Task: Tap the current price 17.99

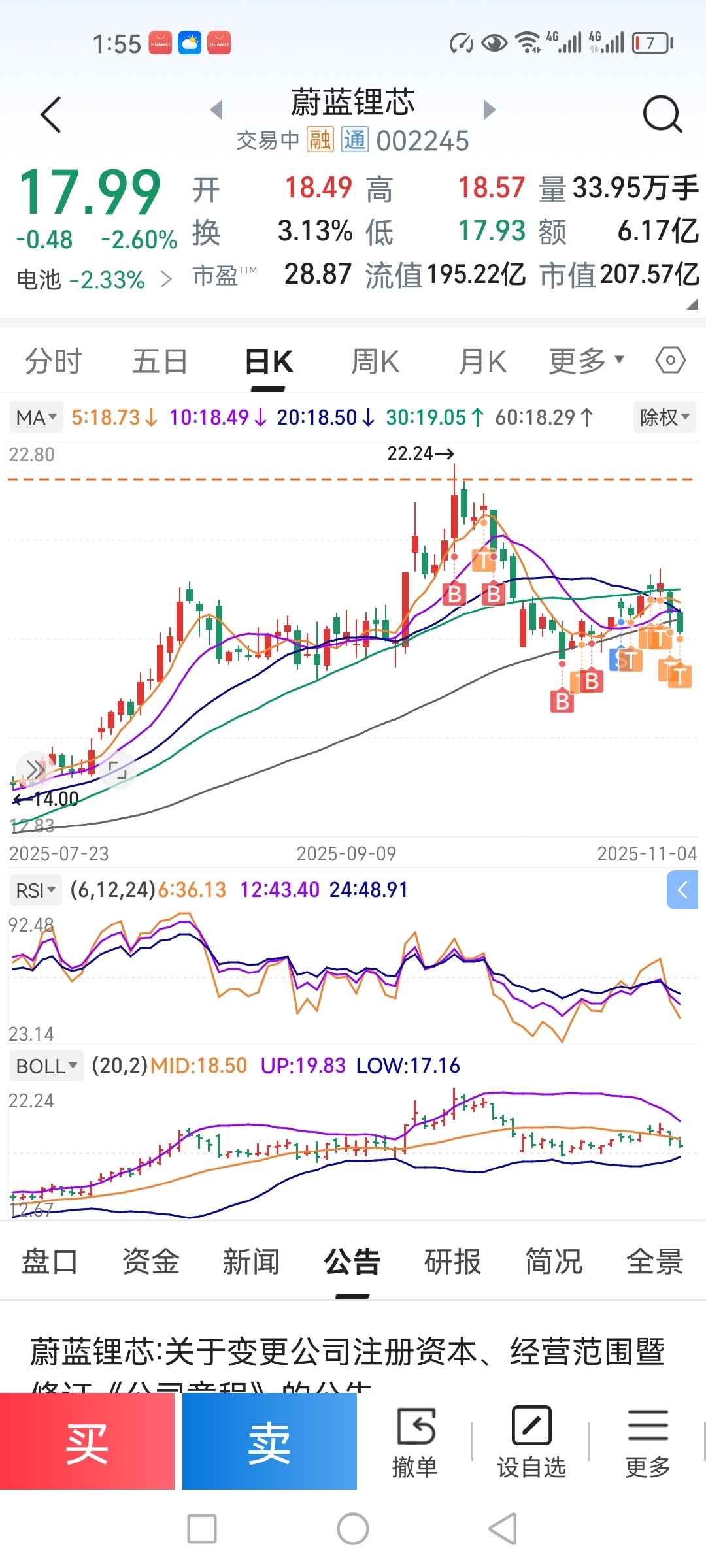Action: 90,192
